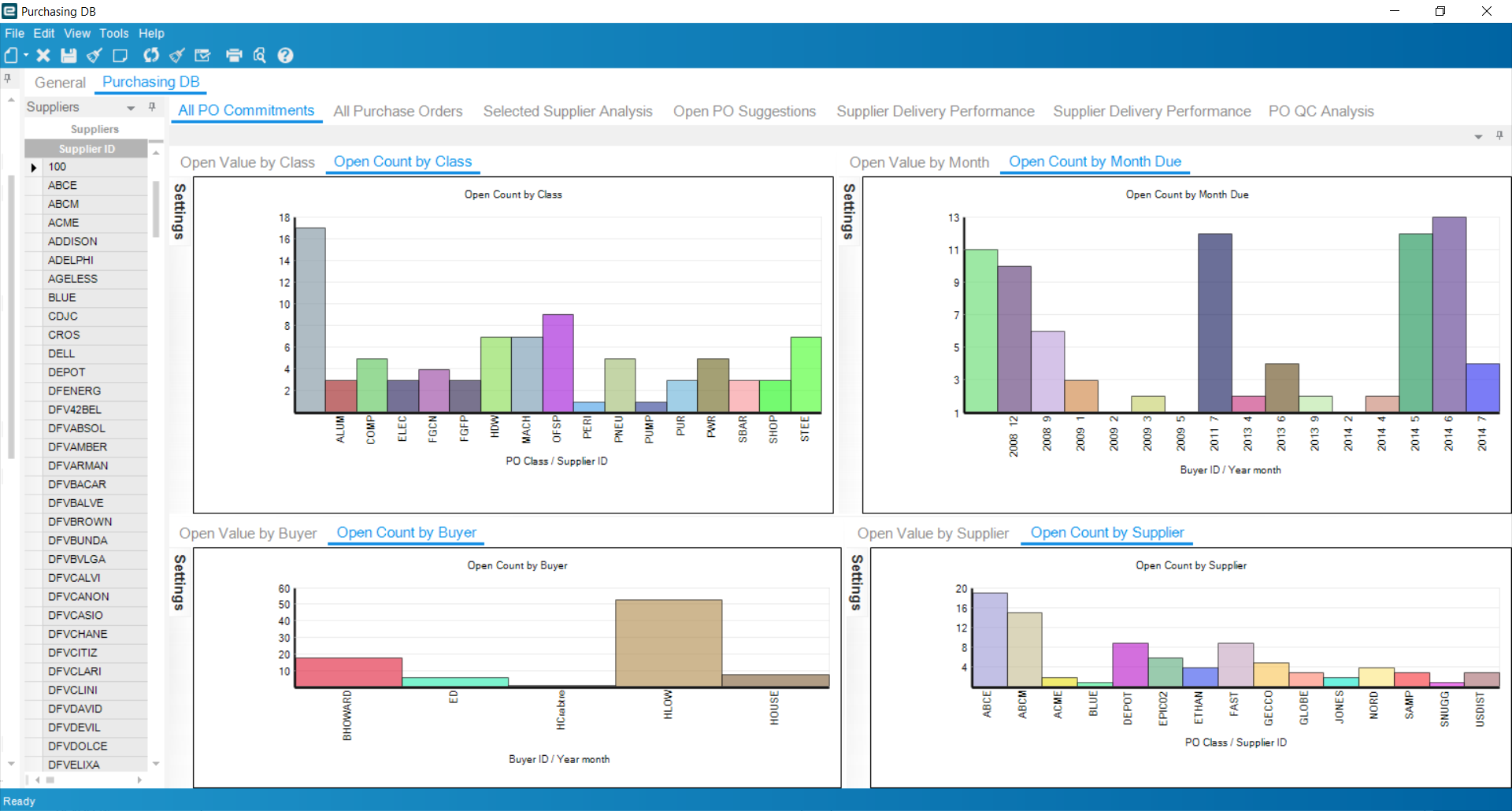Expand Settings beside Open Count by Supplier chart
Image resolution: width=1512 pixels, height=811 pixels.
pyautogui.click(x=857, y=583)
